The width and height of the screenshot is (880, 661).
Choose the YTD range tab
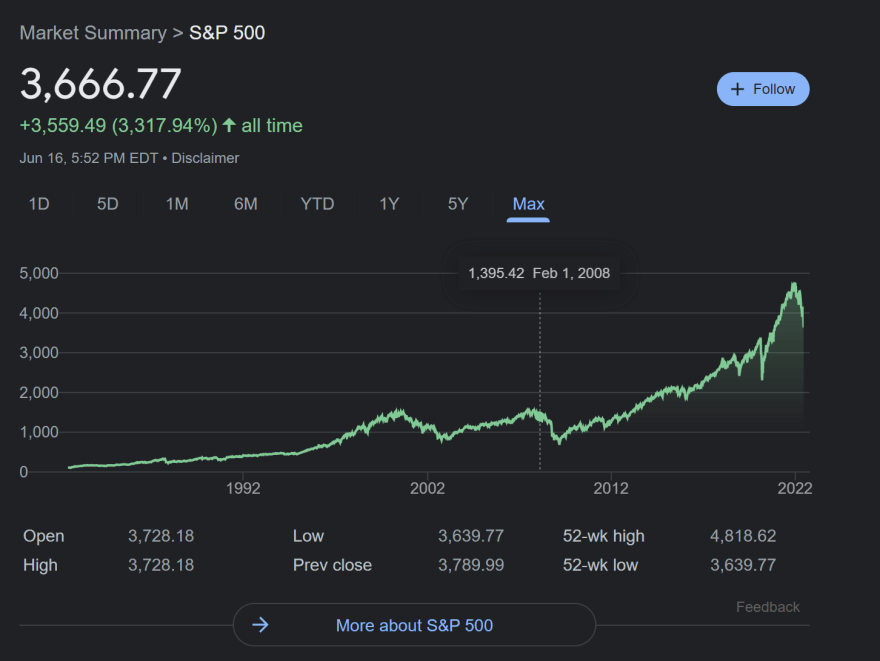pyautogui.click(x=317, y=204)
